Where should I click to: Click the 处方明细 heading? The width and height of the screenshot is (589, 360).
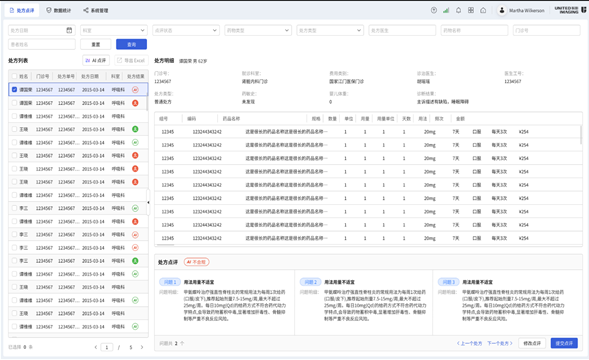(x=164, y=61)
